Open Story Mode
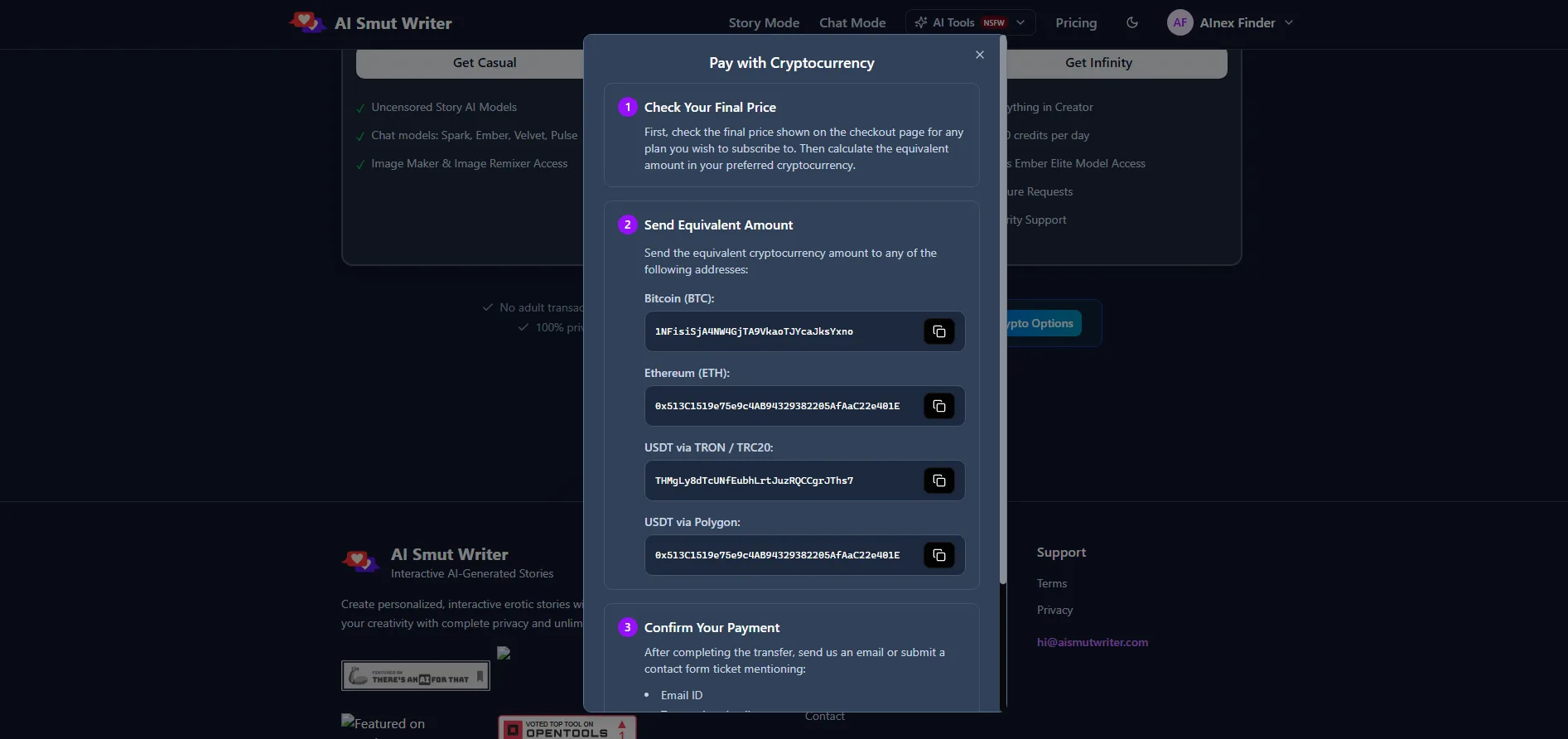1568x739 pixels. pos(764,23)
